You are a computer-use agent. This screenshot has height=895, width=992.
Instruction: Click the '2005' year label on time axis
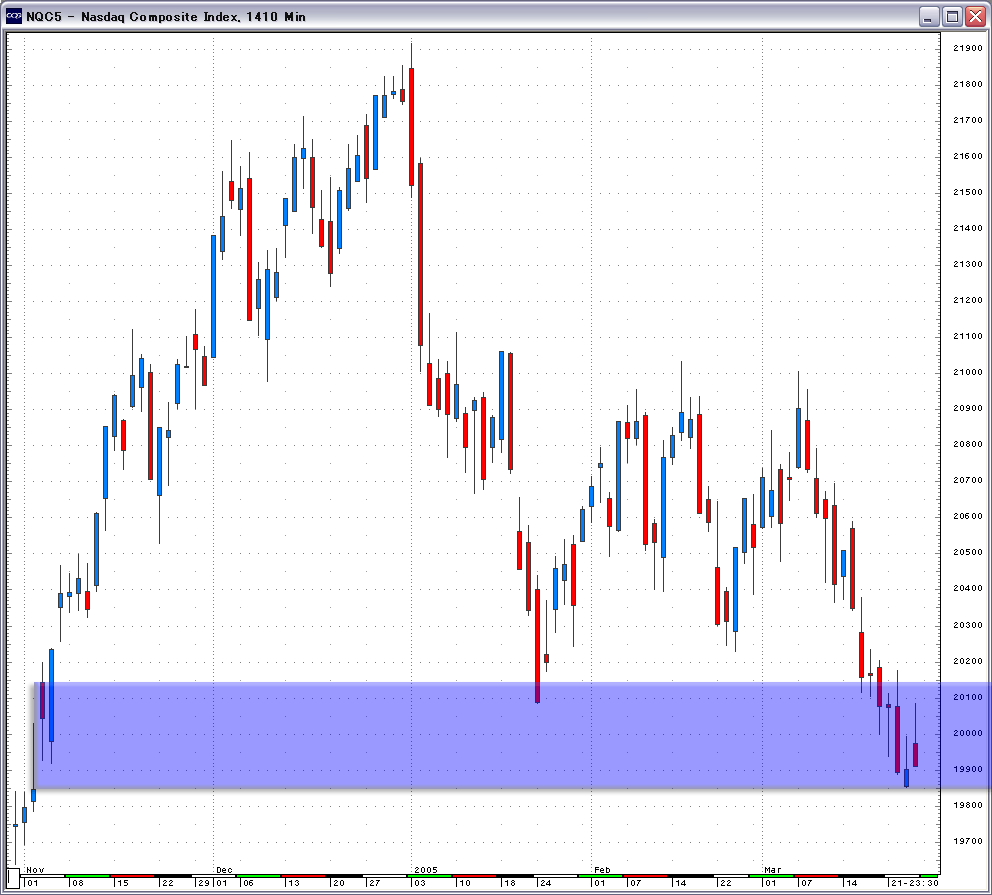coord(426,870)
